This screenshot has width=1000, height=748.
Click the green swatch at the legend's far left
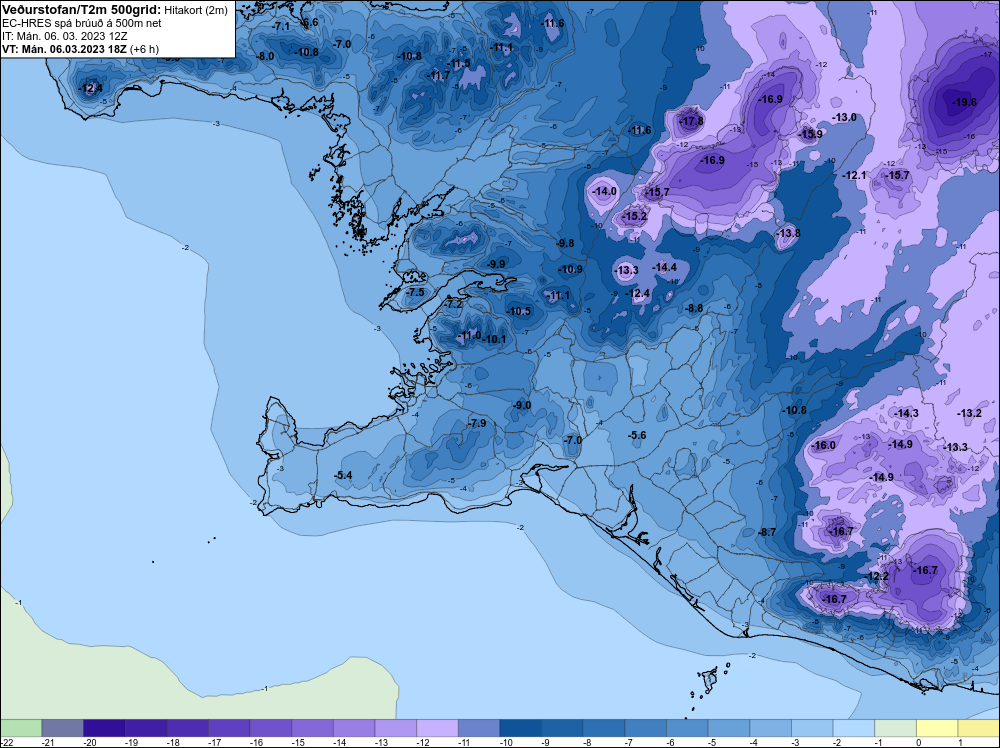(21, 728)
